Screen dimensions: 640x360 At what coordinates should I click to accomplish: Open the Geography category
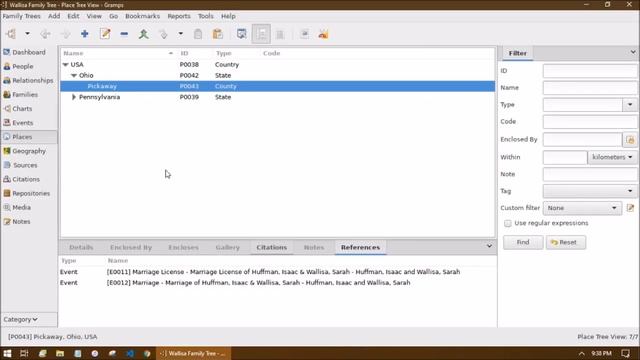tap(29, 151)
